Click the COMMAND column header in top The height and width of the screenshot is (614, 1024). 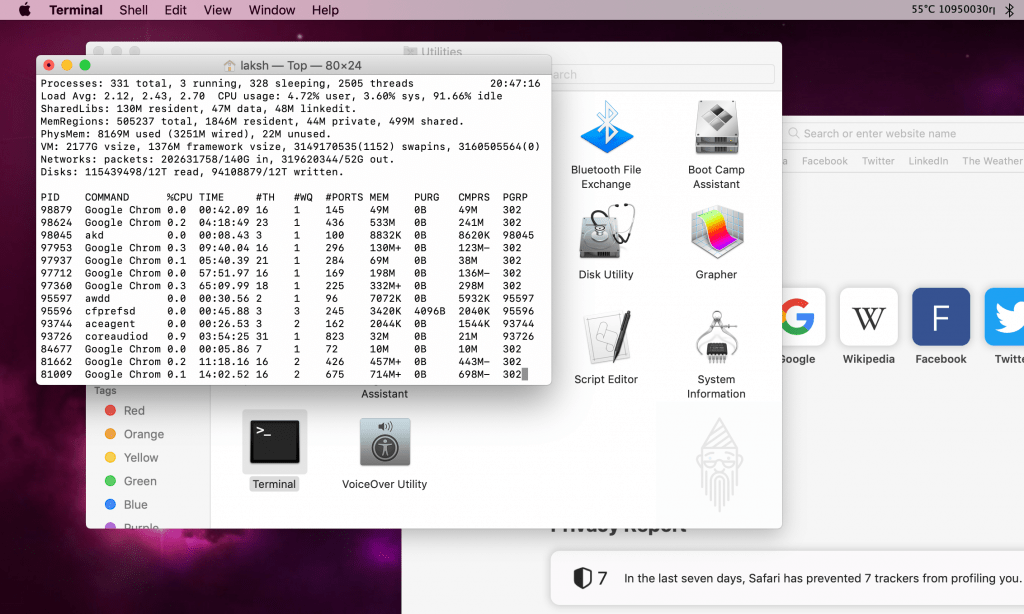click(107, 197)
